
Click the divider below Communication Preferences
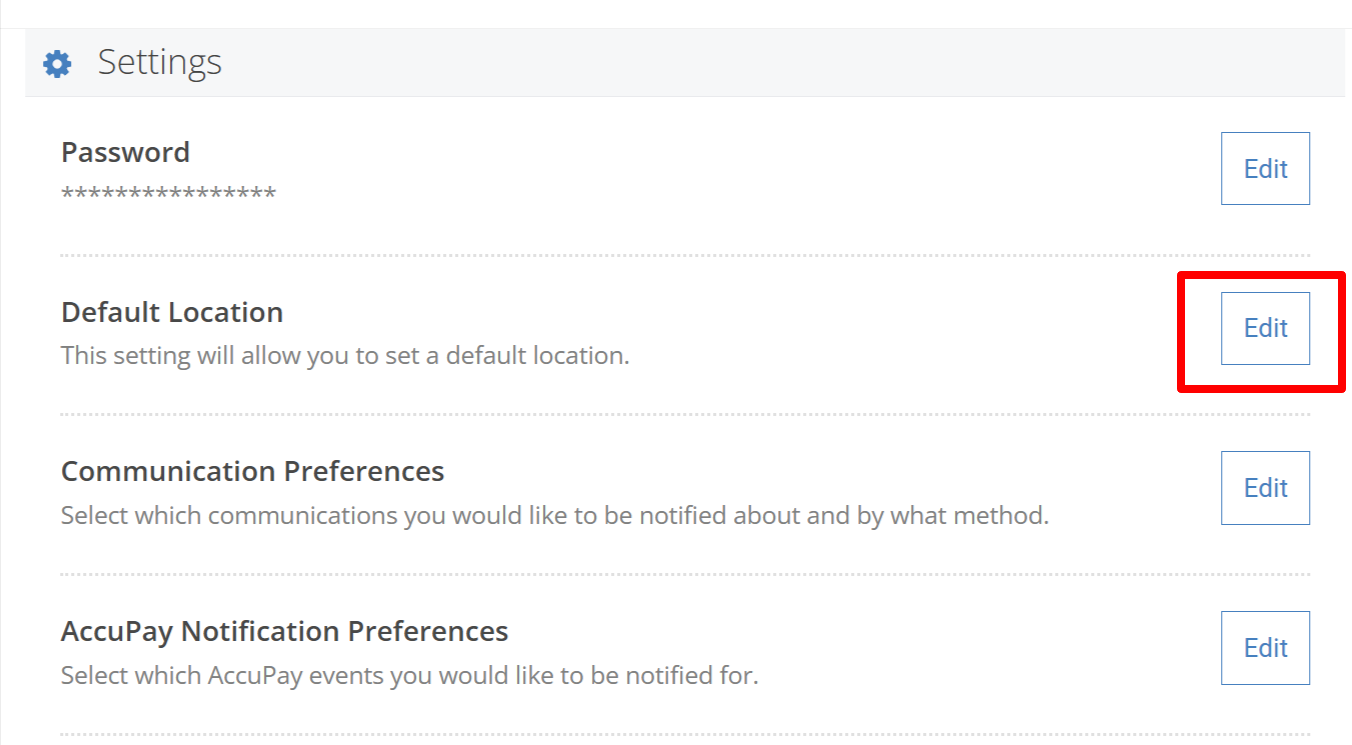click(685, 574)
